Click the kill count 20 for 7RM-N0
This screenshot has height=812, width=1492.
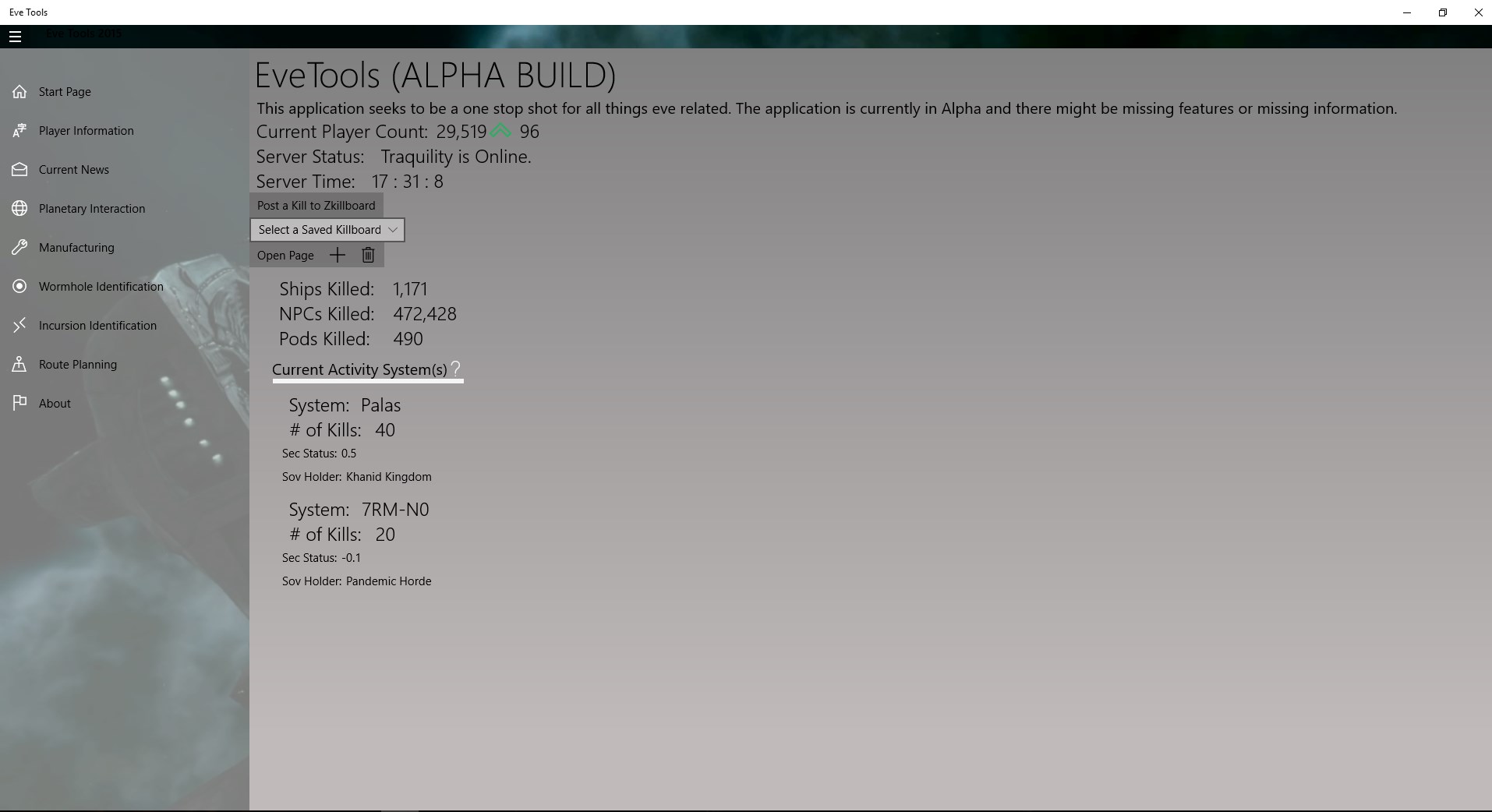[385, 535]
